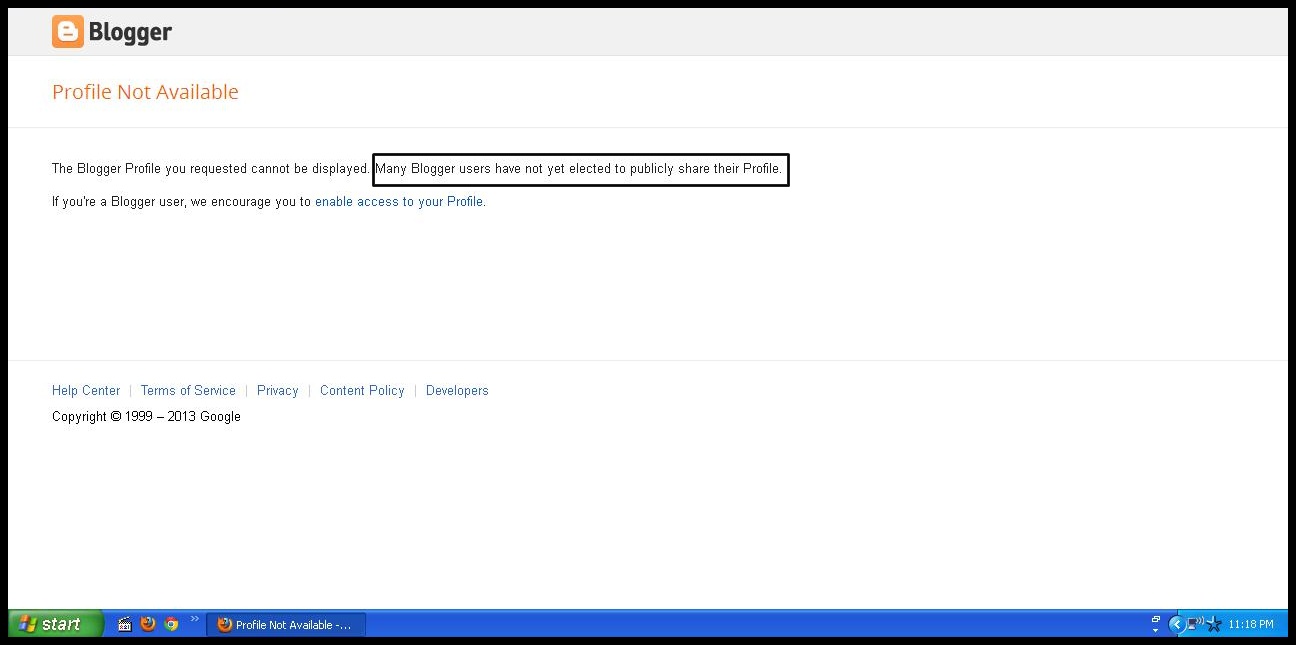The width and height of the screenshot is (1296, 645).
Task: Click the 11:18 PM taskbar clock
Action: (1251, 624)
